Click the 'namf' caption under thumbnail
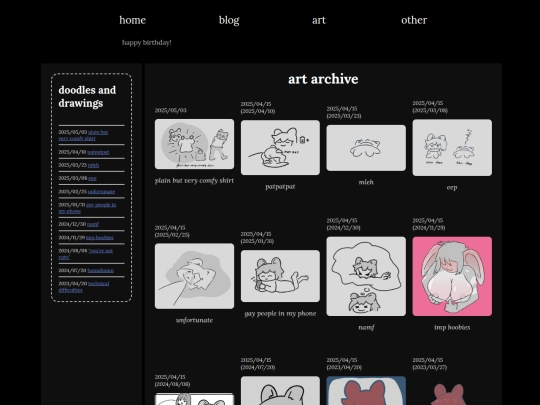This screenshot has height=405, width=540. (x=366, y=327)
